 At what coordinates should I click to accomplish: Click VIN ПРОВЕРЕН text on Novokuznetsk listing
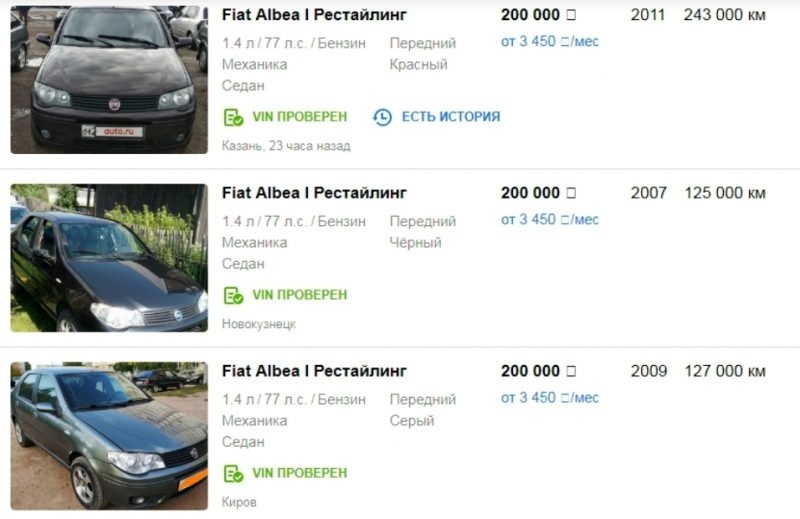click(x=299, y=295)
